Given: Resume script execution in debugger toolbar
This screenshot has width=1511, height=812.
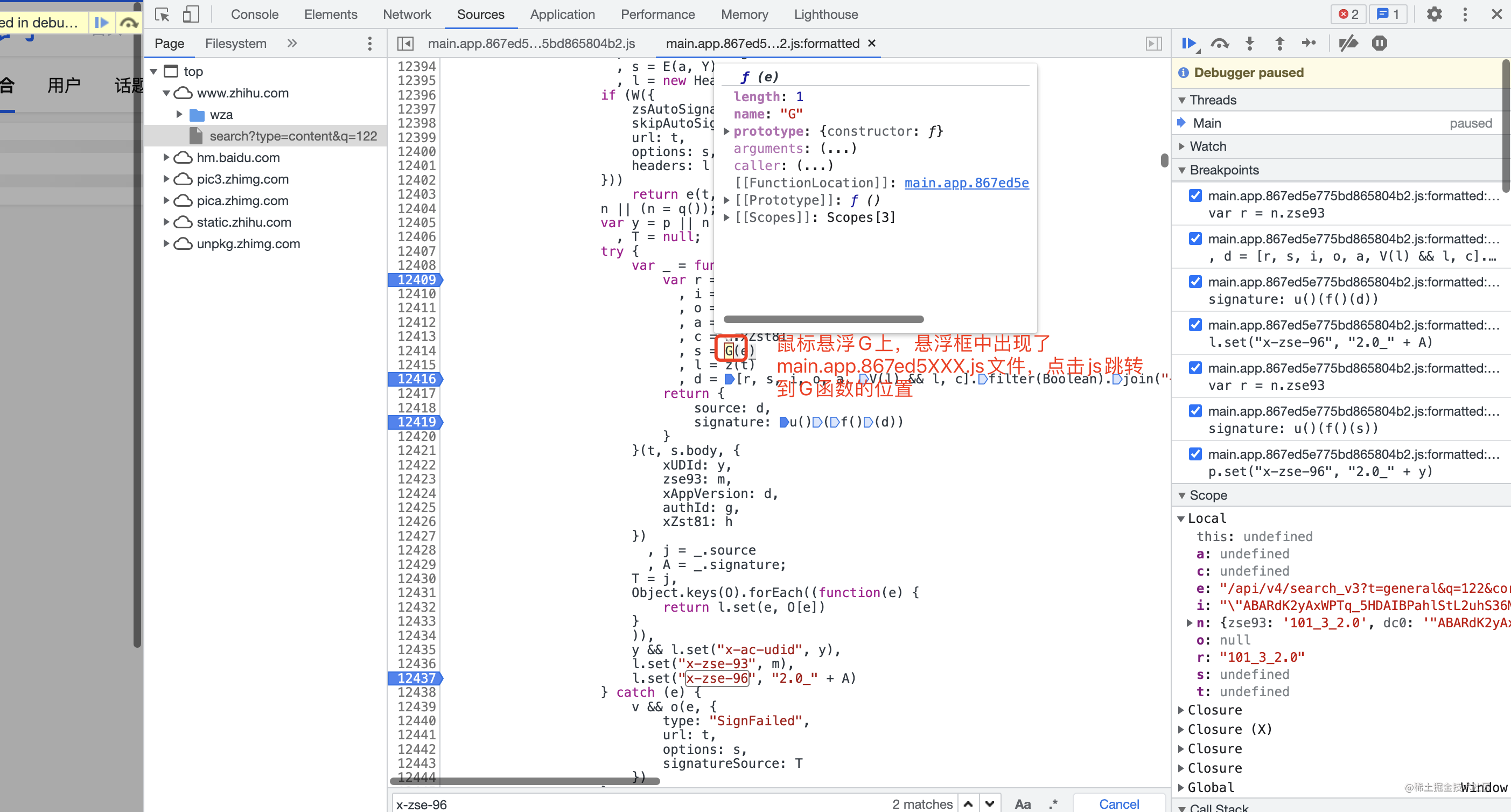Looking at the screenshot, I should (x=1189, y=44).
